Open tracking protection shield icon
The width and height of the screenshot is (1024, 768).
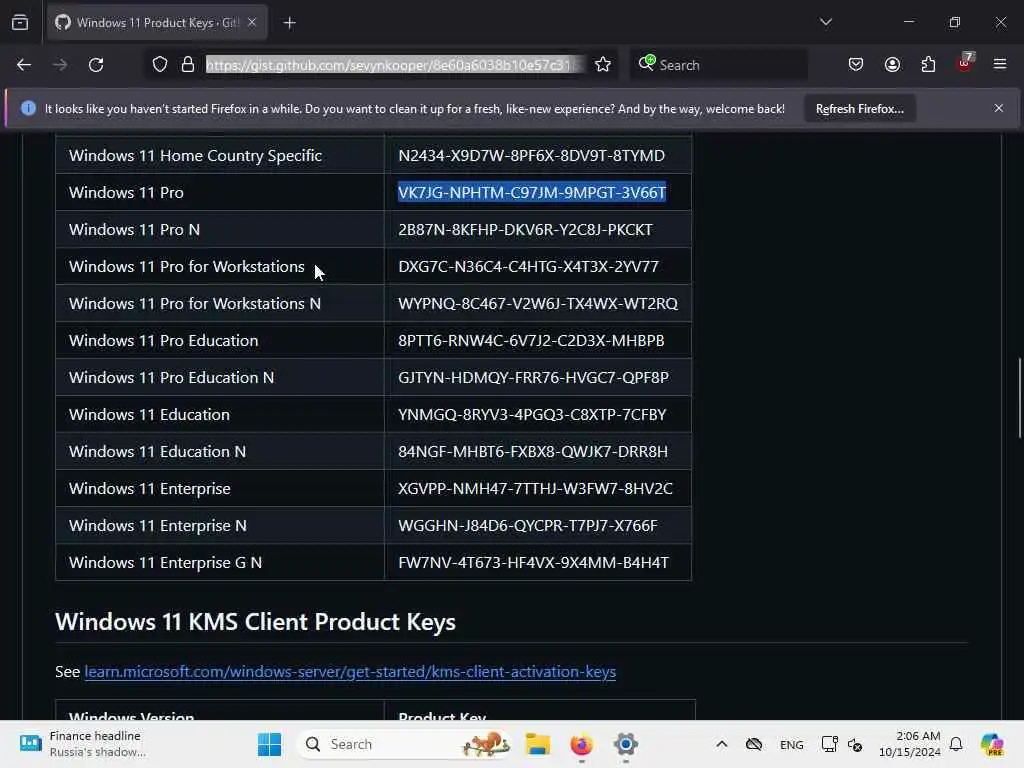(x=160, y=65)
